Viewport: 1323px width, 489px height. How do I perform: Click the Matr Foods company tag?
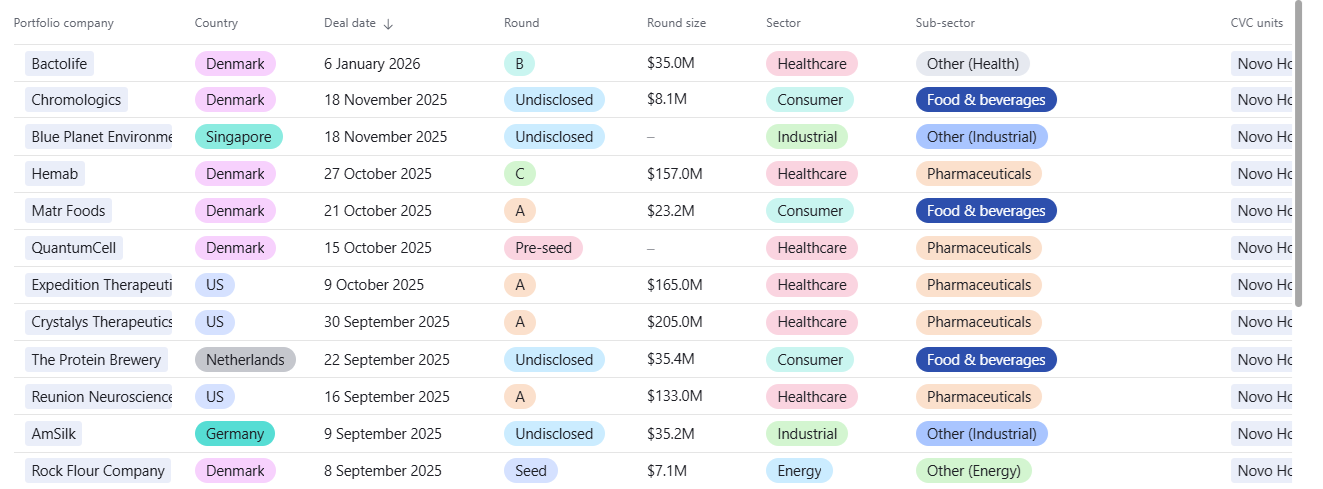point(68,211)
